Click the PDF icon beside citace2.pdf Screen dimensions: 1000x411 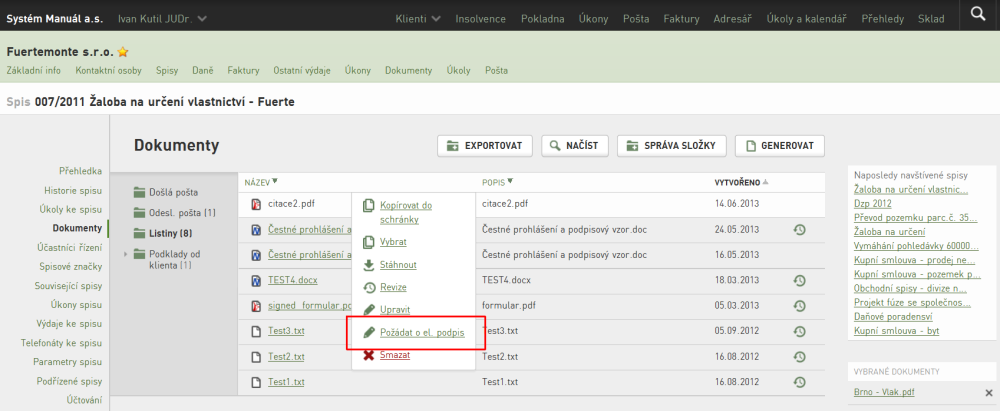click(256, 204)
